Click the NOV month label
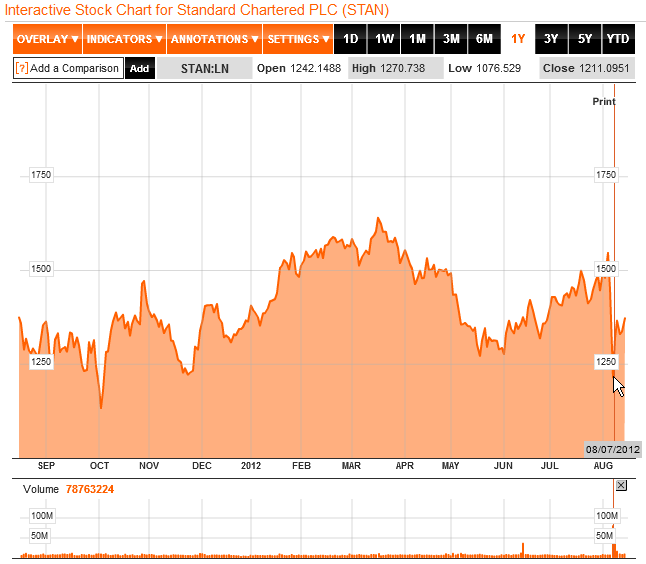Image resolution: width=646 pixels, height=564 pixels. pos(149,466)
